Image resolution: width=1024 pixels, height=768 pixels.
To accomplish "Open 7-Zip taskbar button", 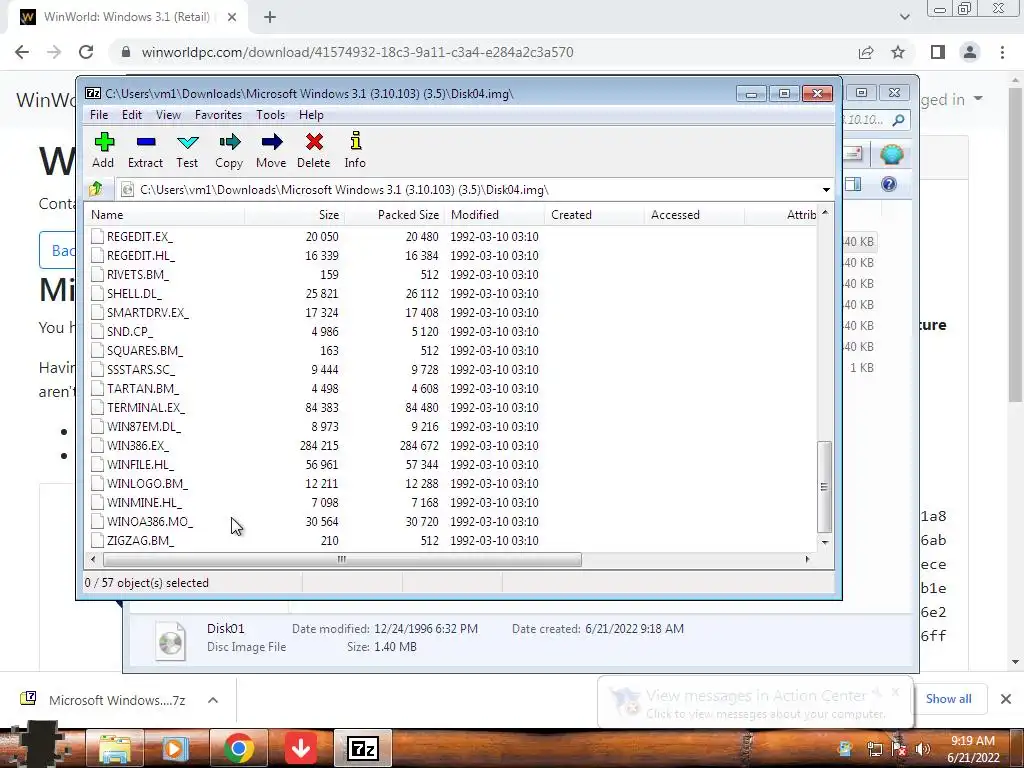I will [363, 748].
